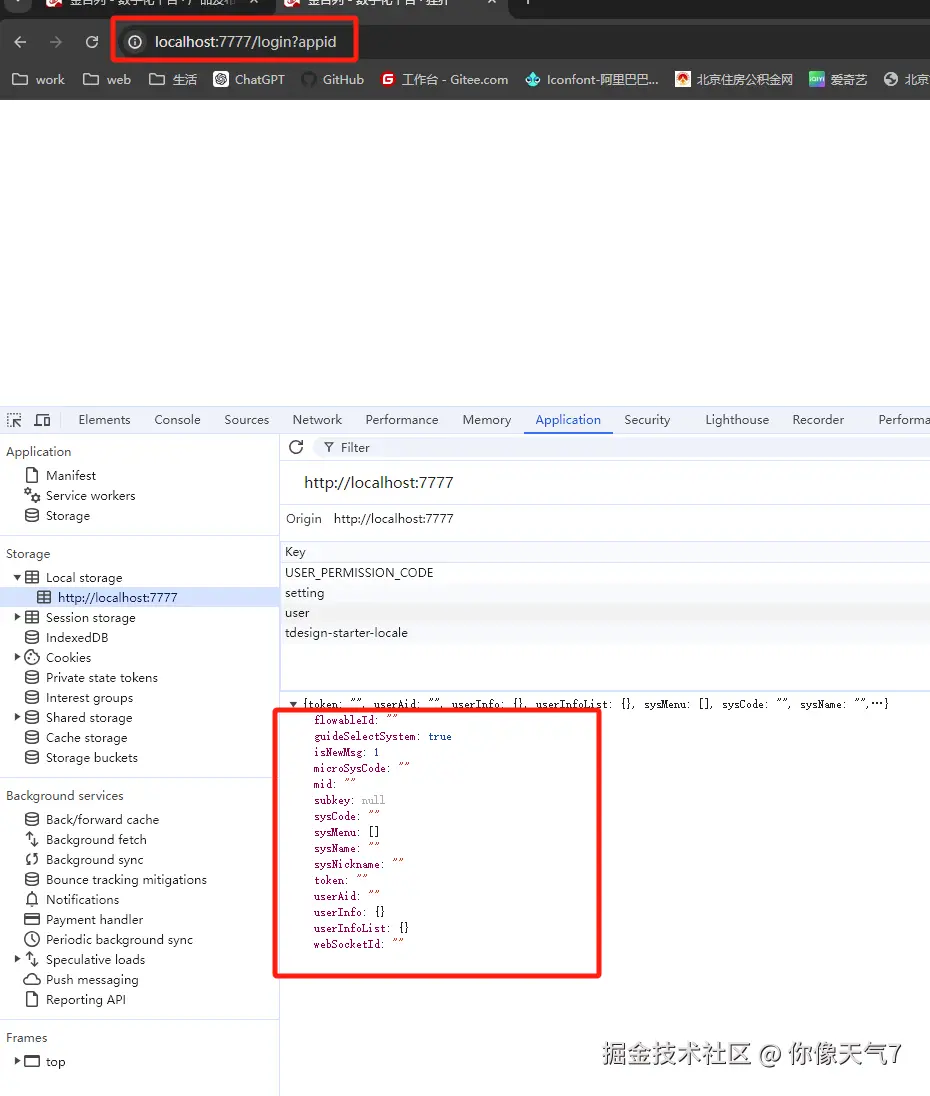Open the Private state tokens item
The height and width of the screenshot is (1096, 930).
(101, 677)
